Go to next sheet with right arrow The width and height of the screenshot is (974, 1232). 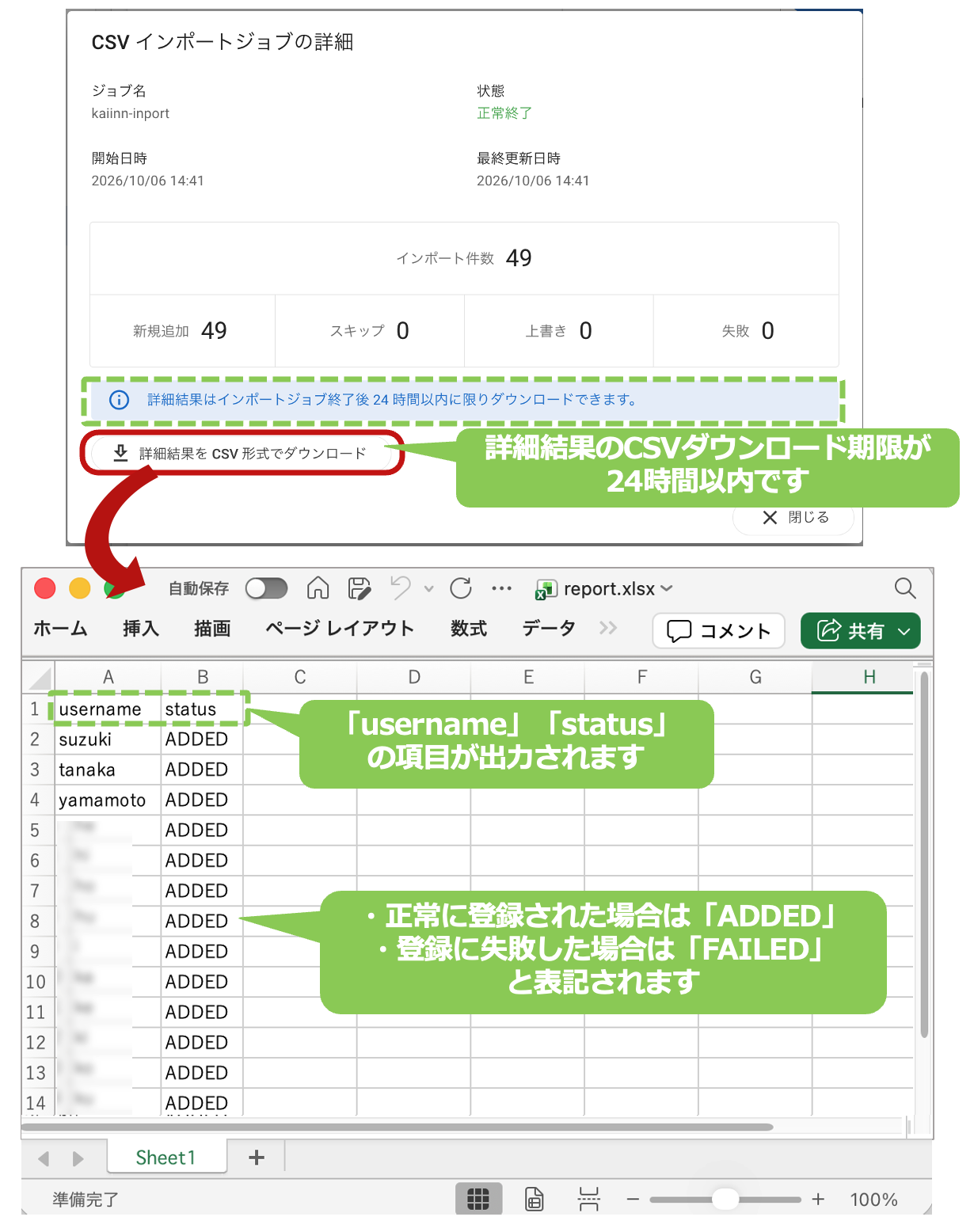point(78,1159)
